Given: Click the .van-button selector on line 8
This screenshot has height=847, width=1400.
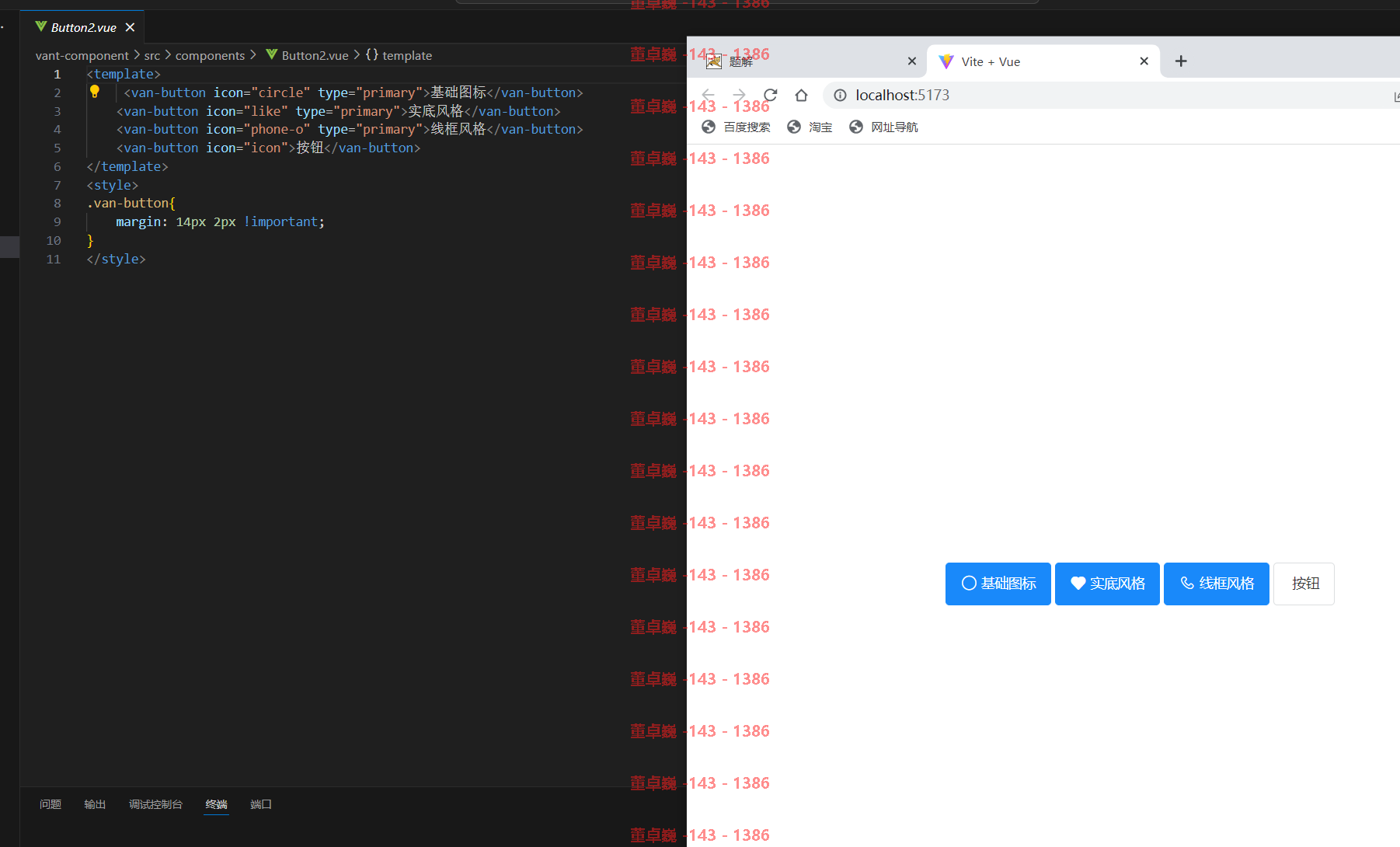Looking at the screenshot, I should coord(131,203).
